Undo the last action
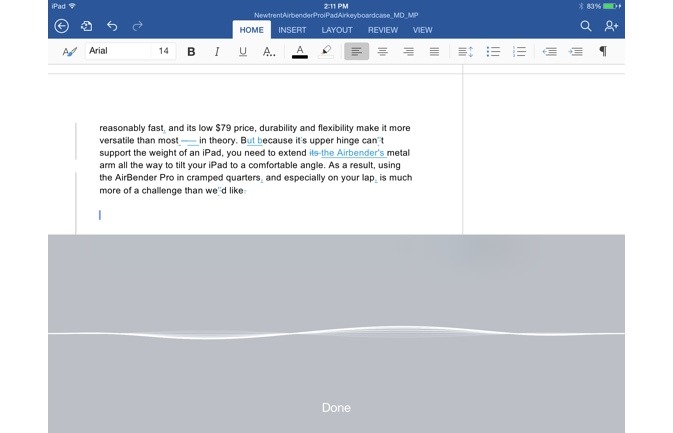This screenshot has height=433, width=673. (x=112, y=26)
